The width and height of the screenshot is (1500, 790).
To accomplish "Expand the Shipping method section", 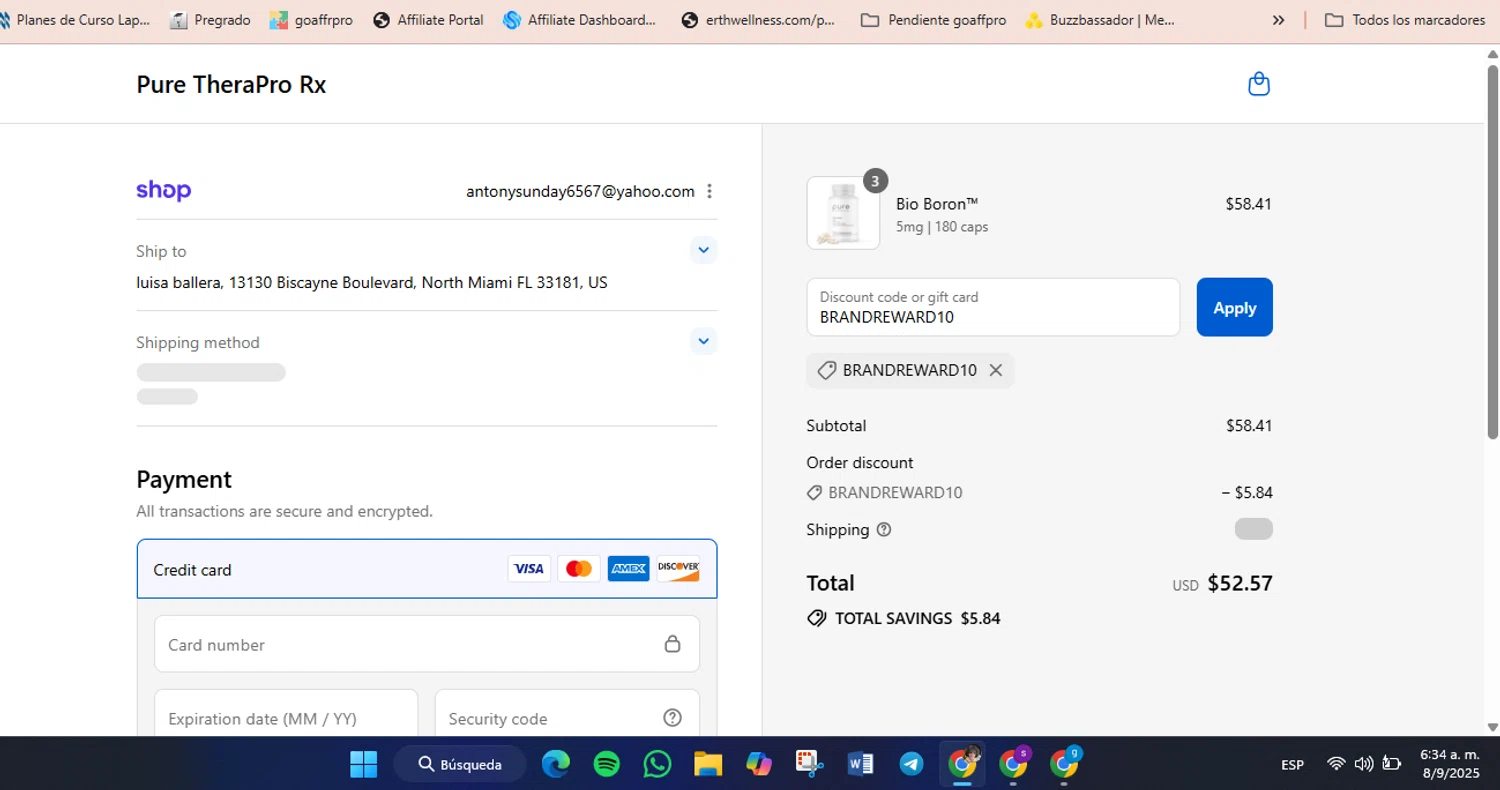I will [703, 341].
